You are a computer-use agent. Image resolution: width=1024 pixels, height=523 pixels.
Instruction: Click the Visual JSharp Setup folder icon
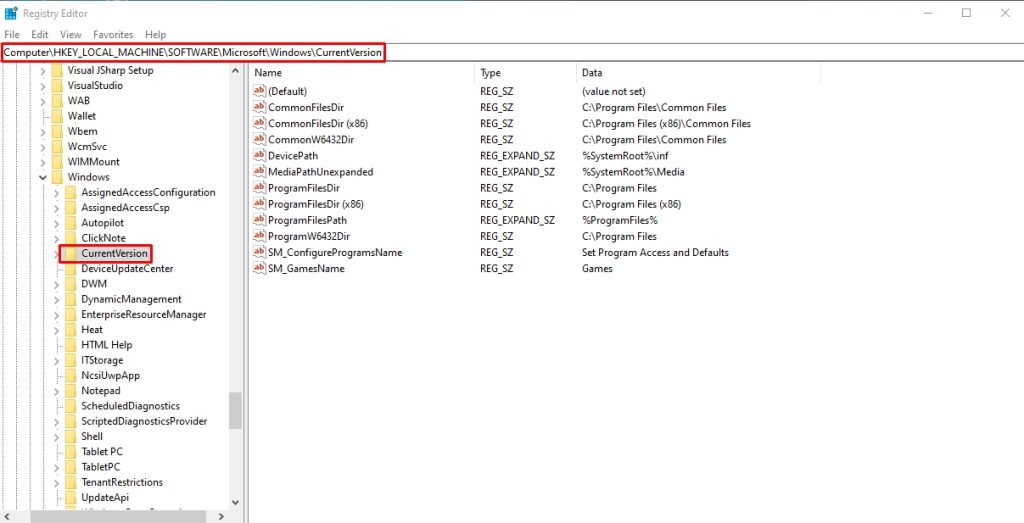57,70
